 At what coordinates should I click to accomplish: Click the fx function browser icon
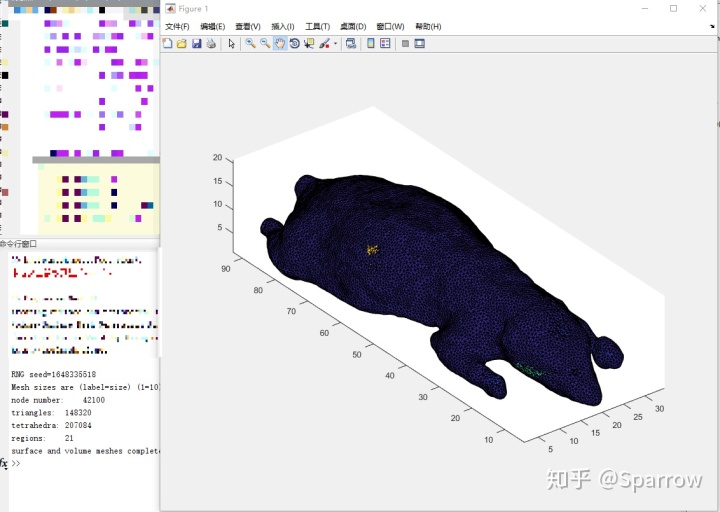click(x=4, y=463)
